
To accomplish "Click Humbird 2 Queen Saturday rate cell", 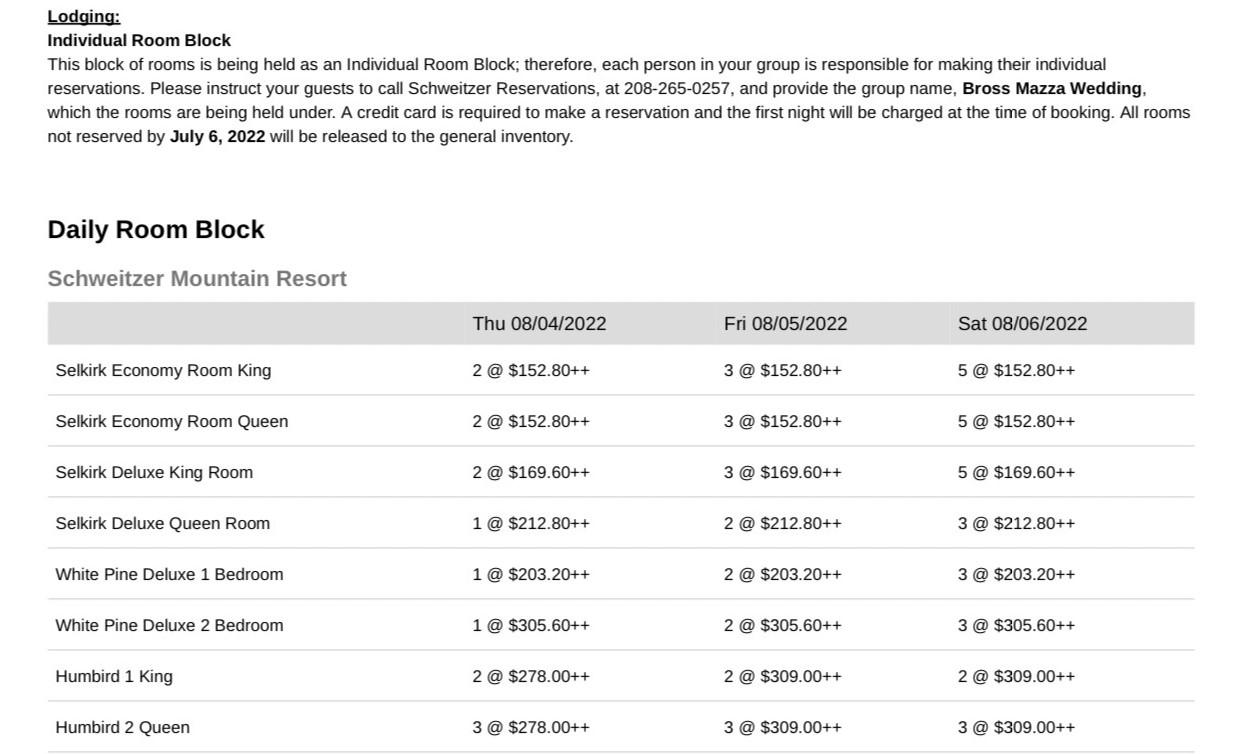I will tap(1016, 728).
